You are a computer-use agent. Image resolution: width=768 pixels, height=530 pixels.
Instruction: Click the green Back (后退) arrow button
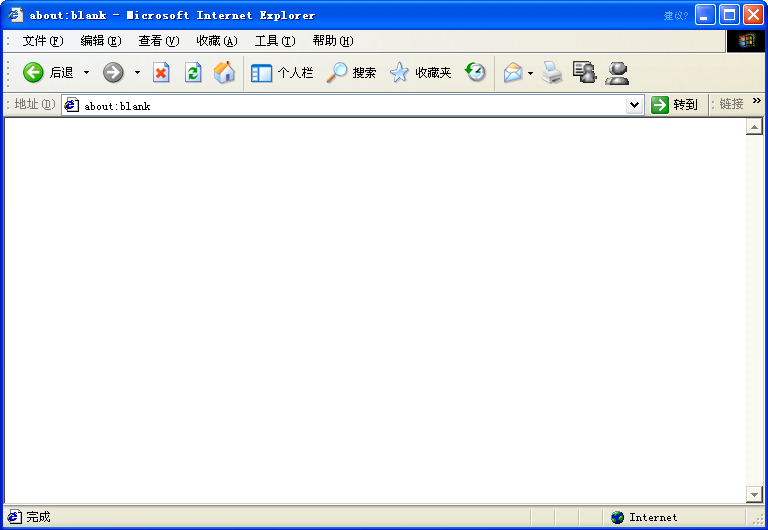click(33, 72)
